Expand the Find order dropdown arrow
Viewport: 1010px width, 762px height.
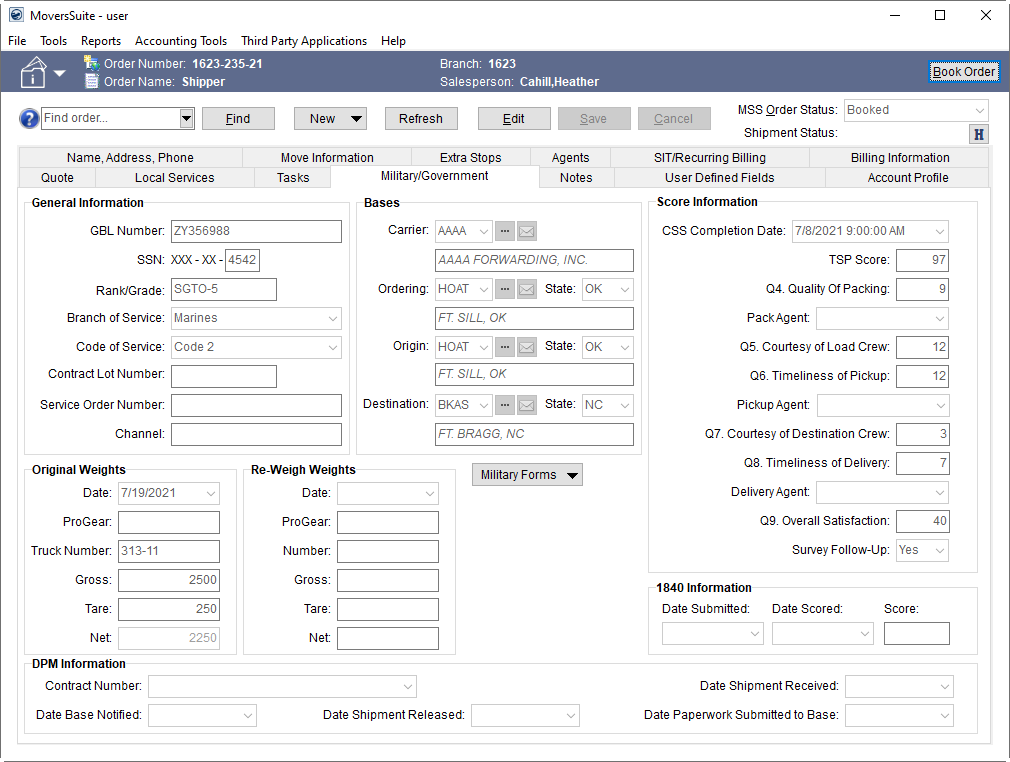pyautogui.click(x=186, y=118)
